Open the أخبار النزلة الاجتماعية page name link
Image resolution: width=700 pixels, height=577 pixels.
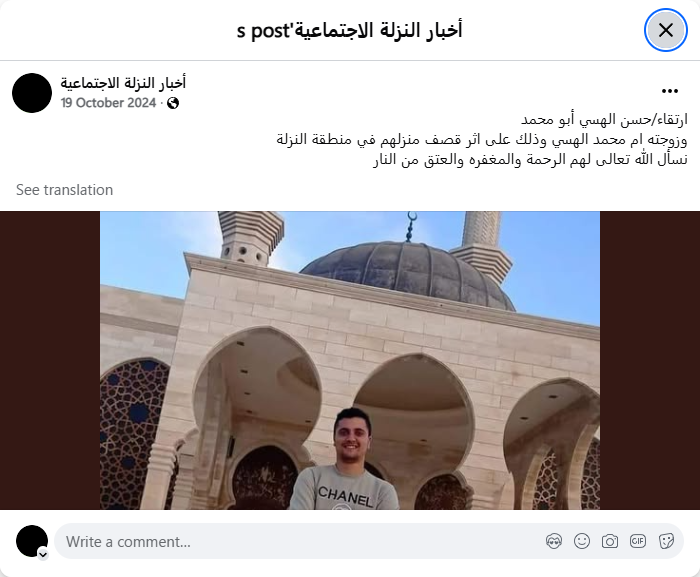[x=123, y=83]
